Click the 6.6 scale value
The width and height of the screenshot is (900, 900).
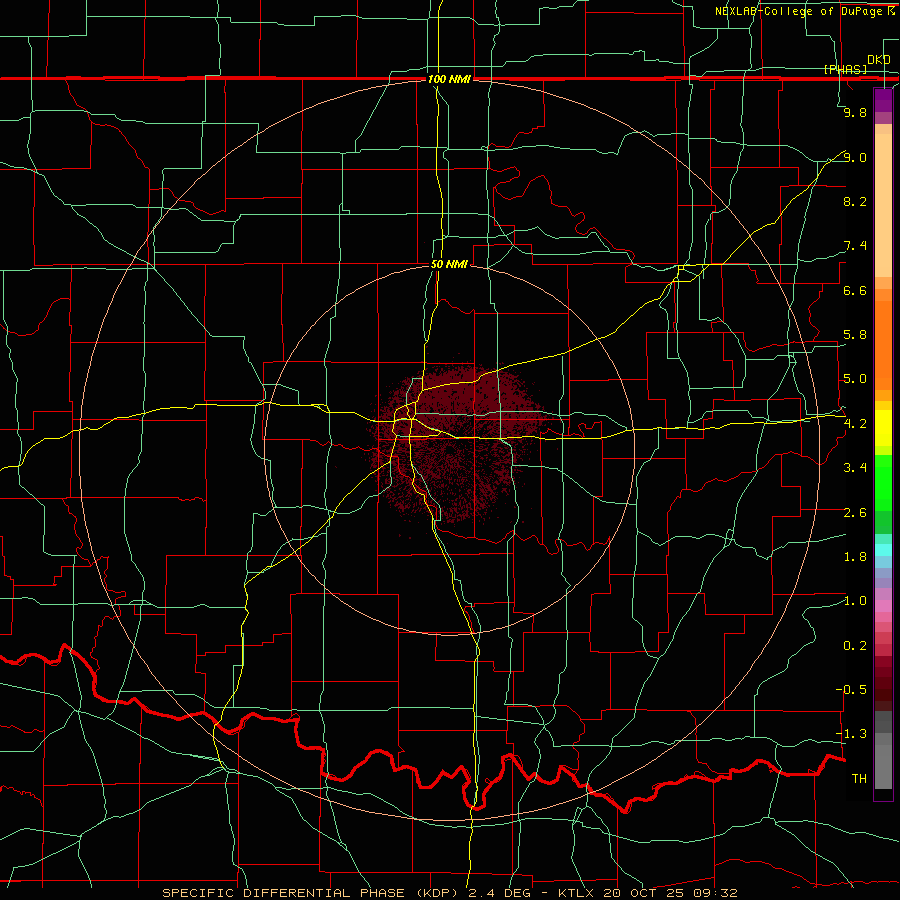click(x=855, y=290)
